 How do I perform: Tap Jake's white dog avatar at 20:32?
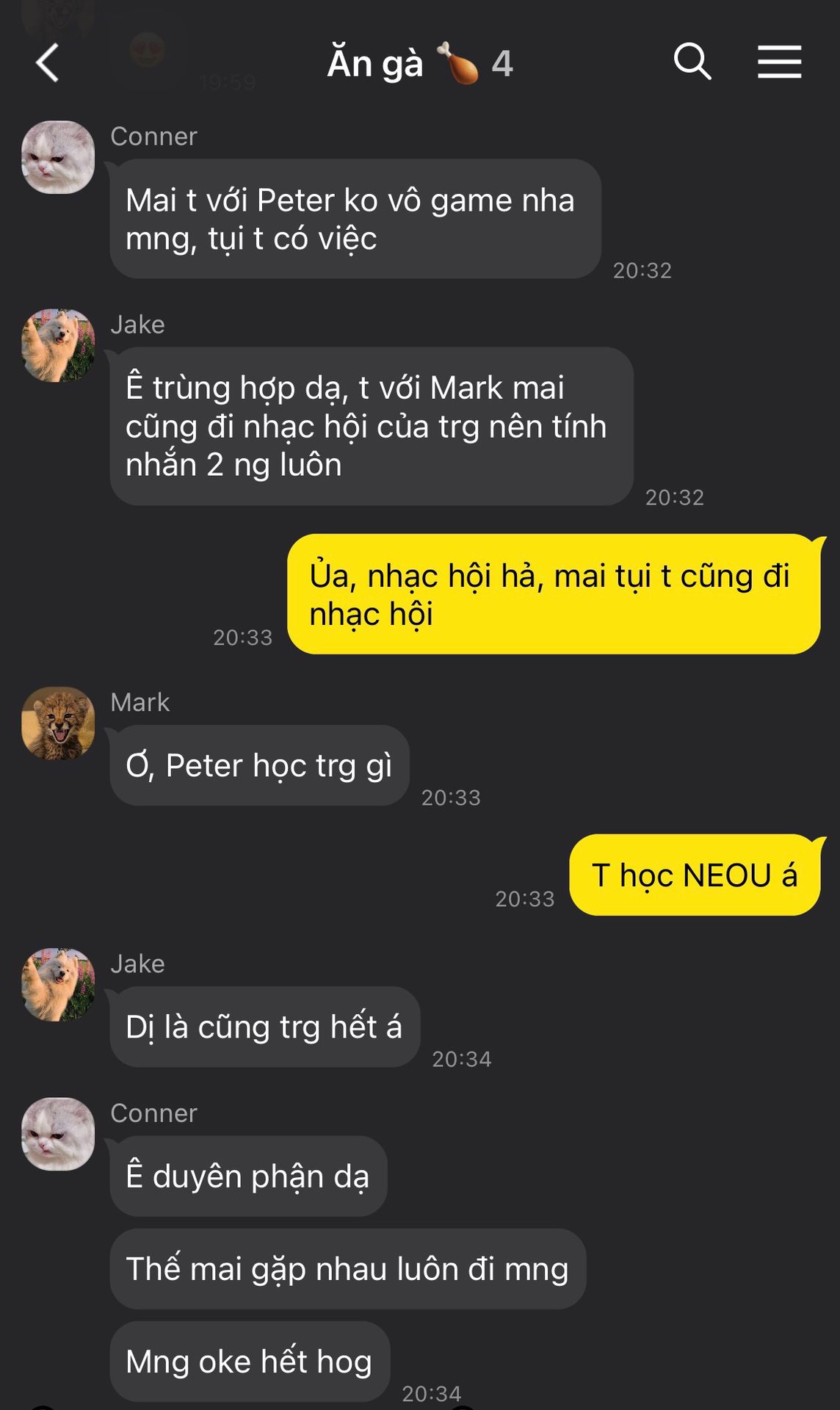(58, 345)
